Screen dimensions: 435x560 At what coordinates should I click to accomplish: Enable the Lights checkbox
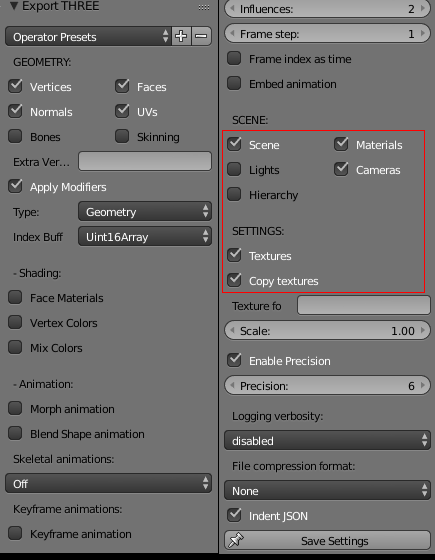tap(234, 169)
